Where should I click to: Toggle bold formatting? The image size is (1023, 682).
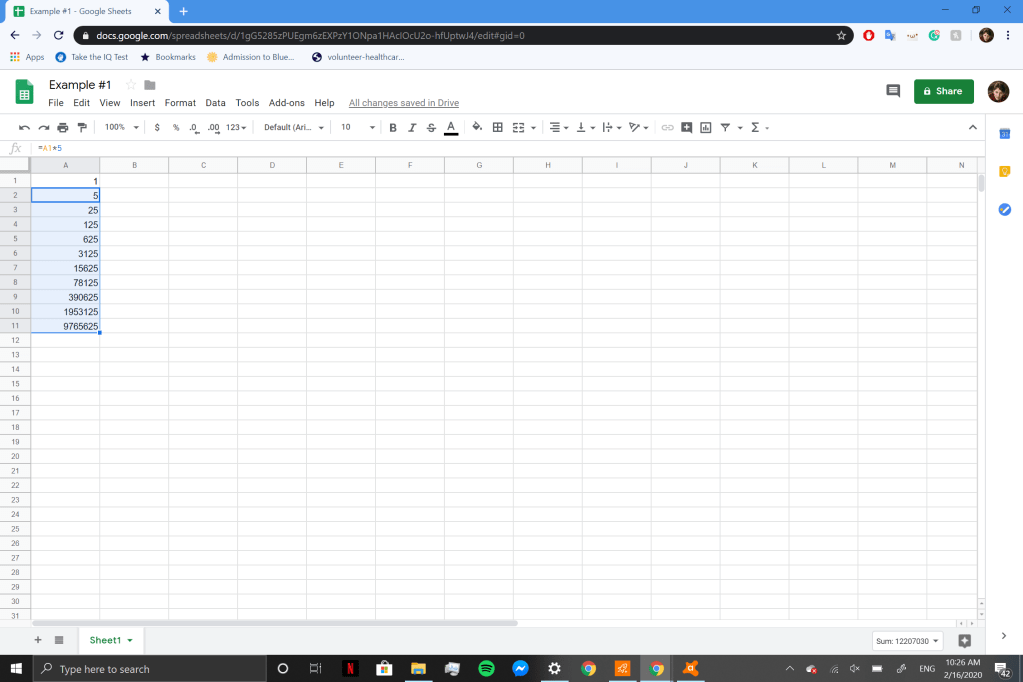click(393, 128)
